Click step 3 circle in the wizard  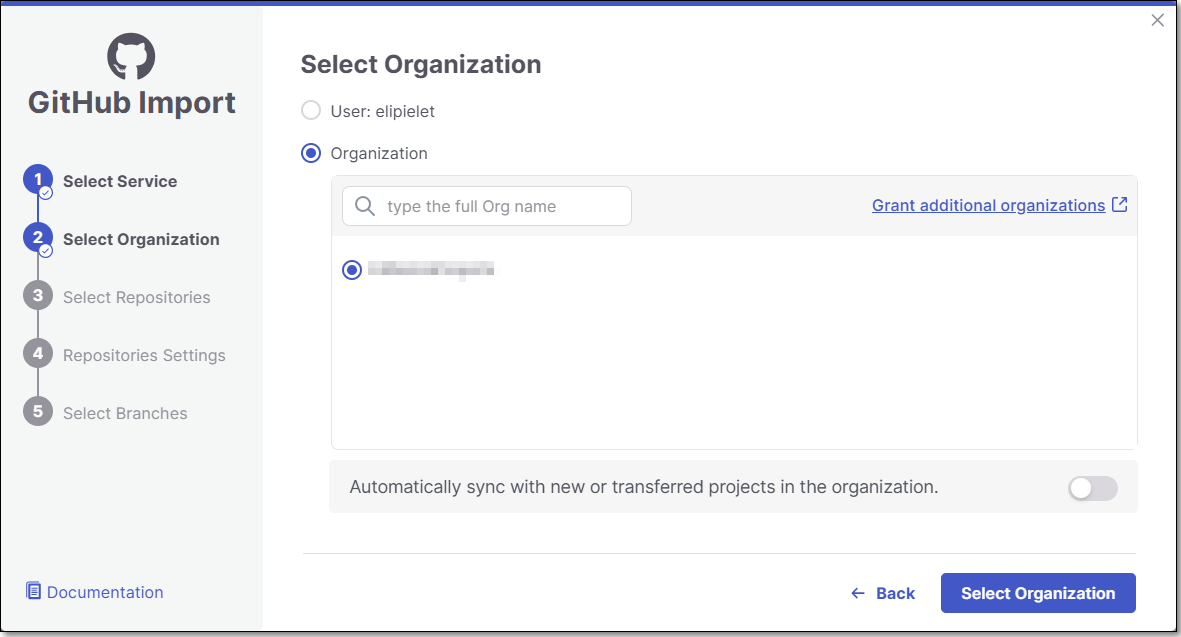(38, 296)
